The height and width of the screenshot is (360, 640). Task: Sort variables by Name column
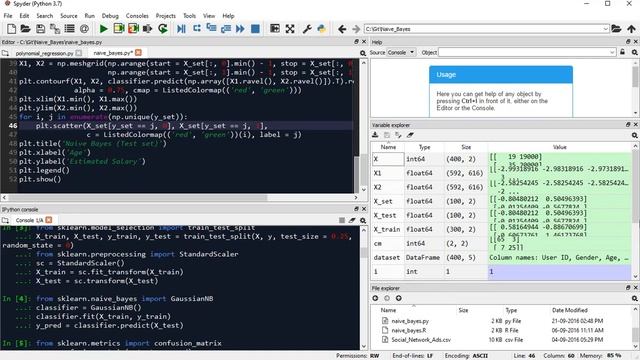click(x=388, y=147)
